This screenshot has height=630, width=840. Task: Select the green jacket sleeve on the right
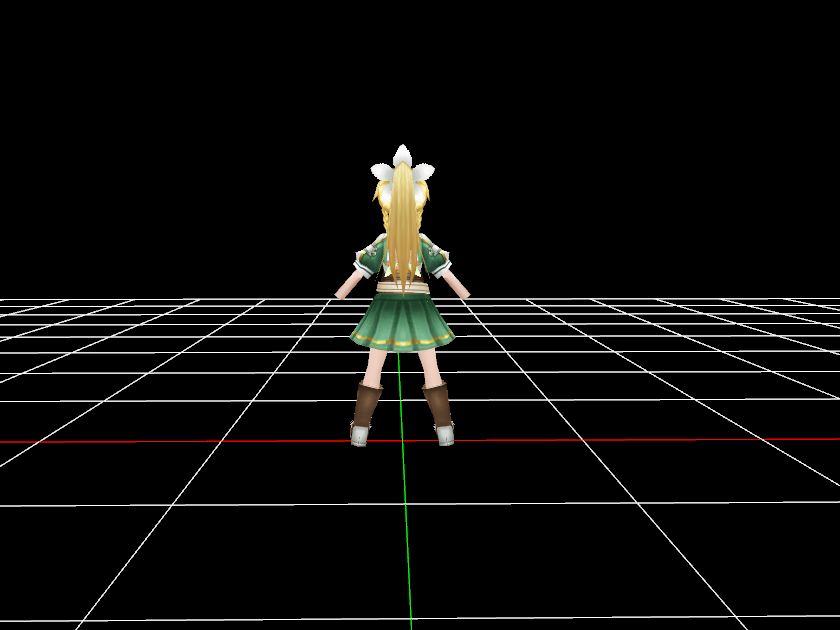click(x=437, y=260)
